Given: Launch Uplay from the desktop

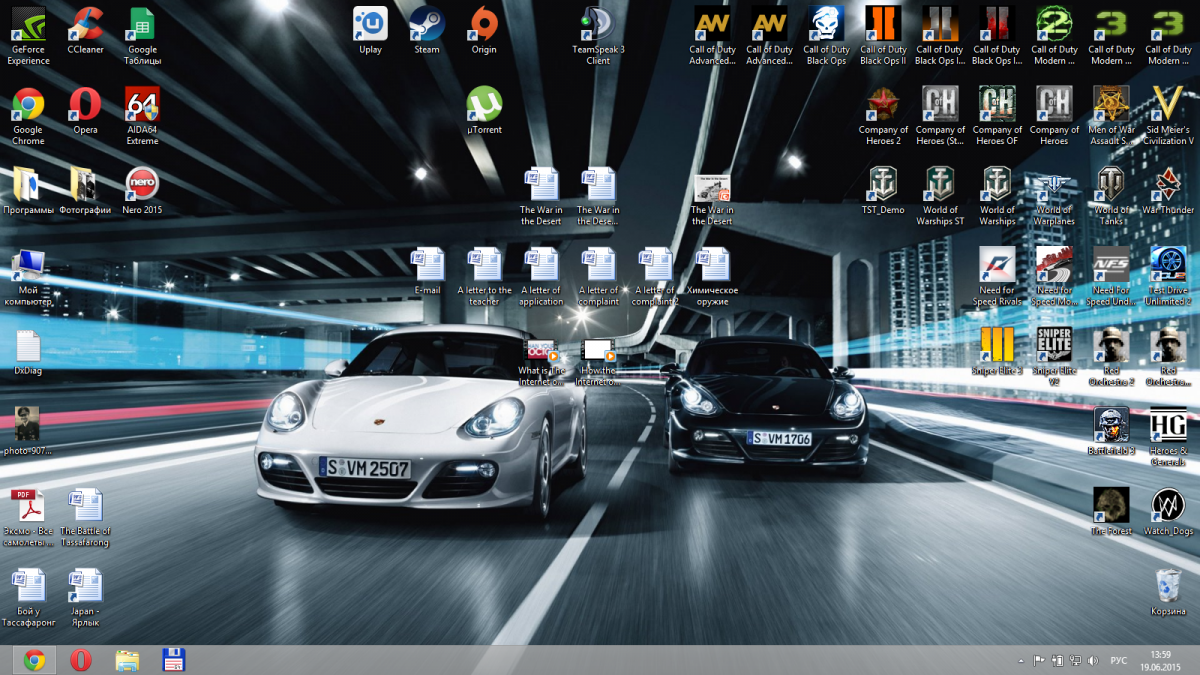Looking at the screenshot, I should coord(370,25).
